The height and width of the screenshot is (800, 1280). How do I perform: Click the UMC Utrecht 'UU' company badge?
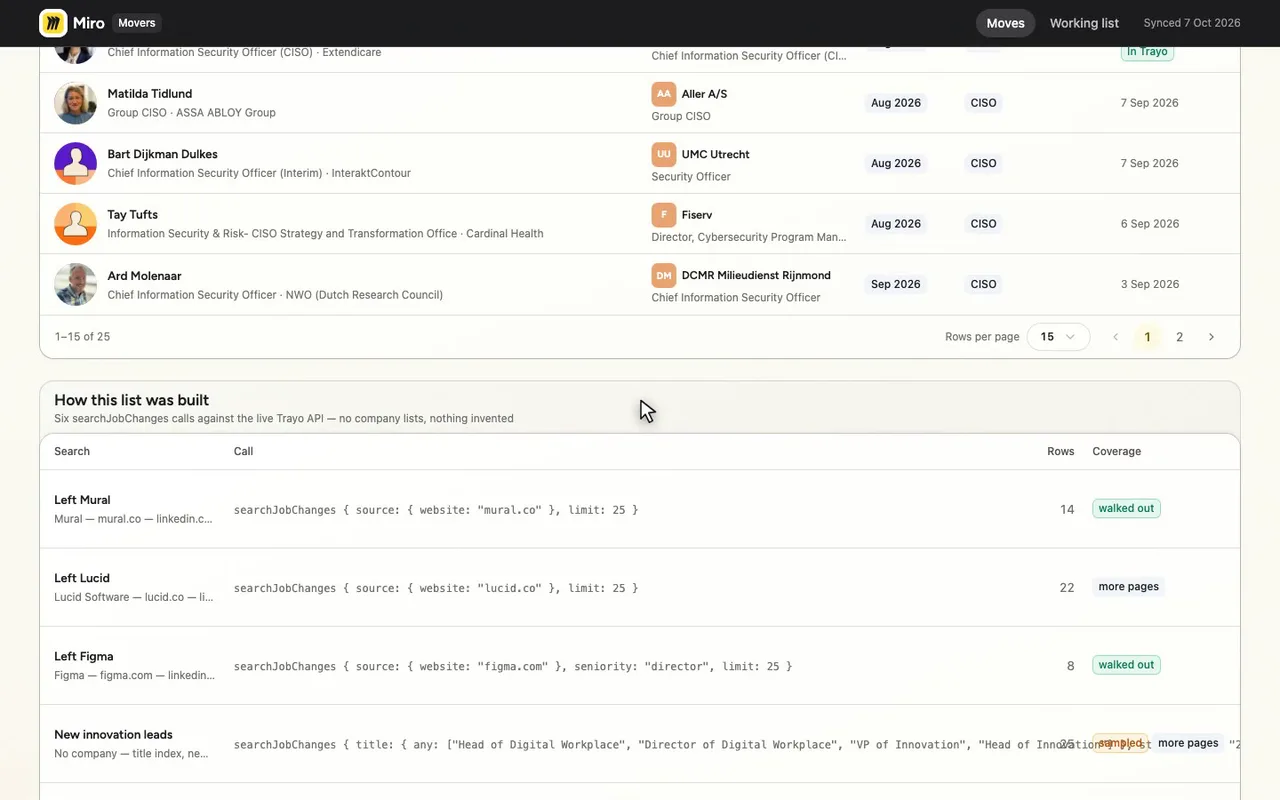coord(664,154)
